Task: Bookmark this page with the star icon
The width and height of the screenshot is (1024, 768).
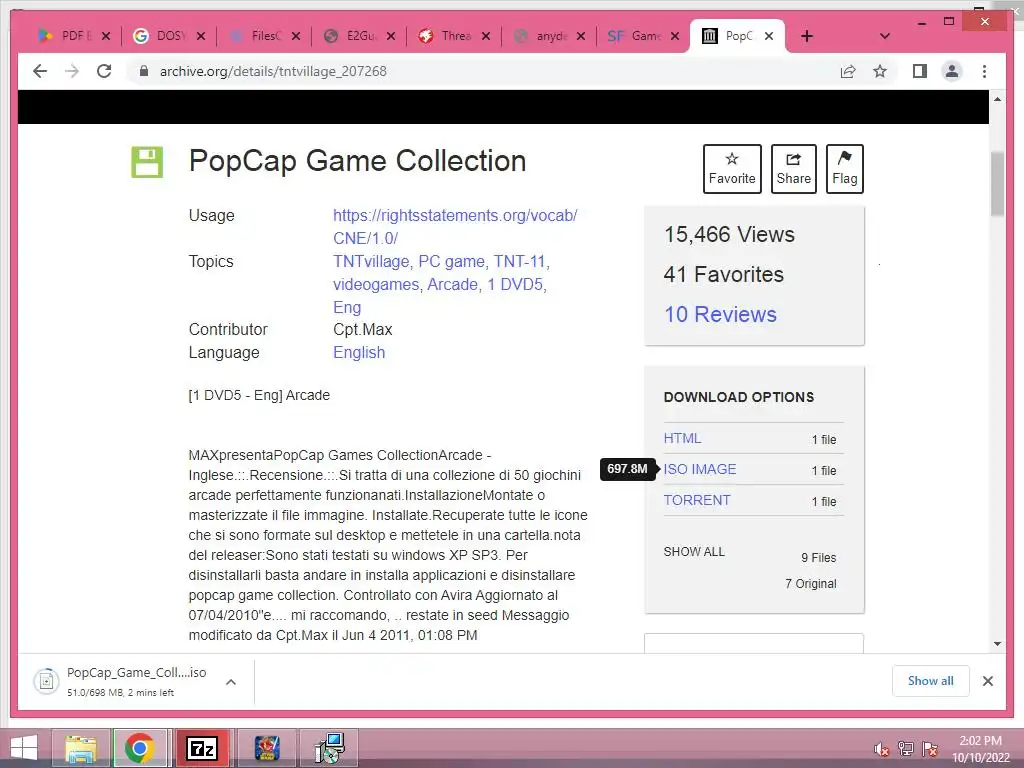Action: pyautogui.click(x=880, y=71)
